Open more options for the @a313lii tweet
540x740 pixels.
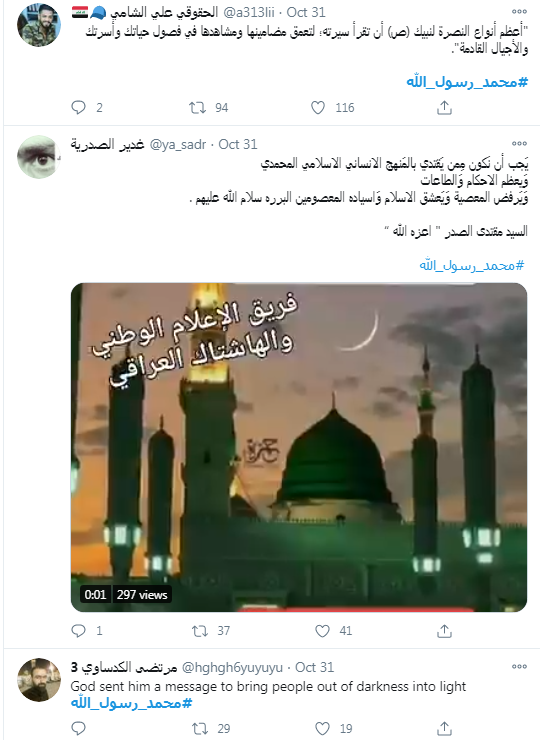pyautogui.click(x=519, y=11)
